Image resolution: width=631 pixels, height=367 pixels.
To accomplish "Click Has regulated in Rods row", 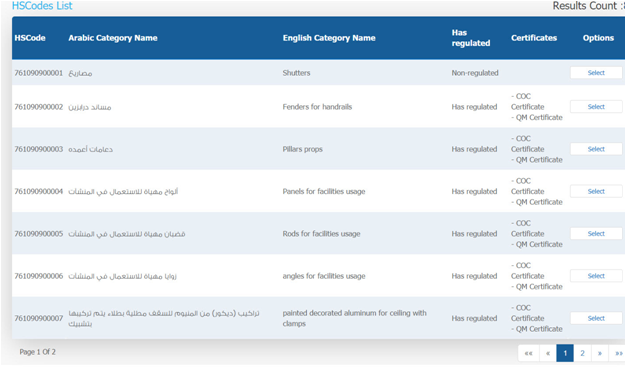I will tap(474, 233).
